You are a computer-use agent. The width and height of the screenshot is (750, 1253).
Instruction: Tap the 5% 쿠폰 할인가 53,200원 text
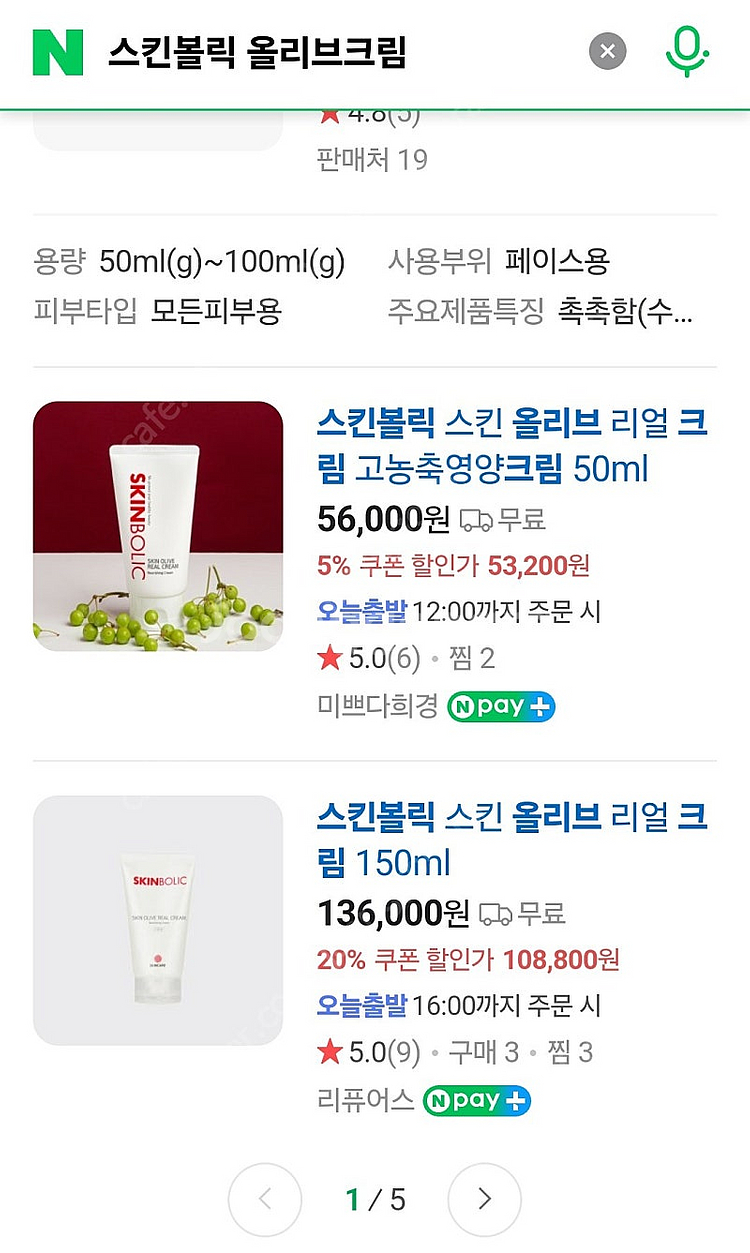pos(453,566)
